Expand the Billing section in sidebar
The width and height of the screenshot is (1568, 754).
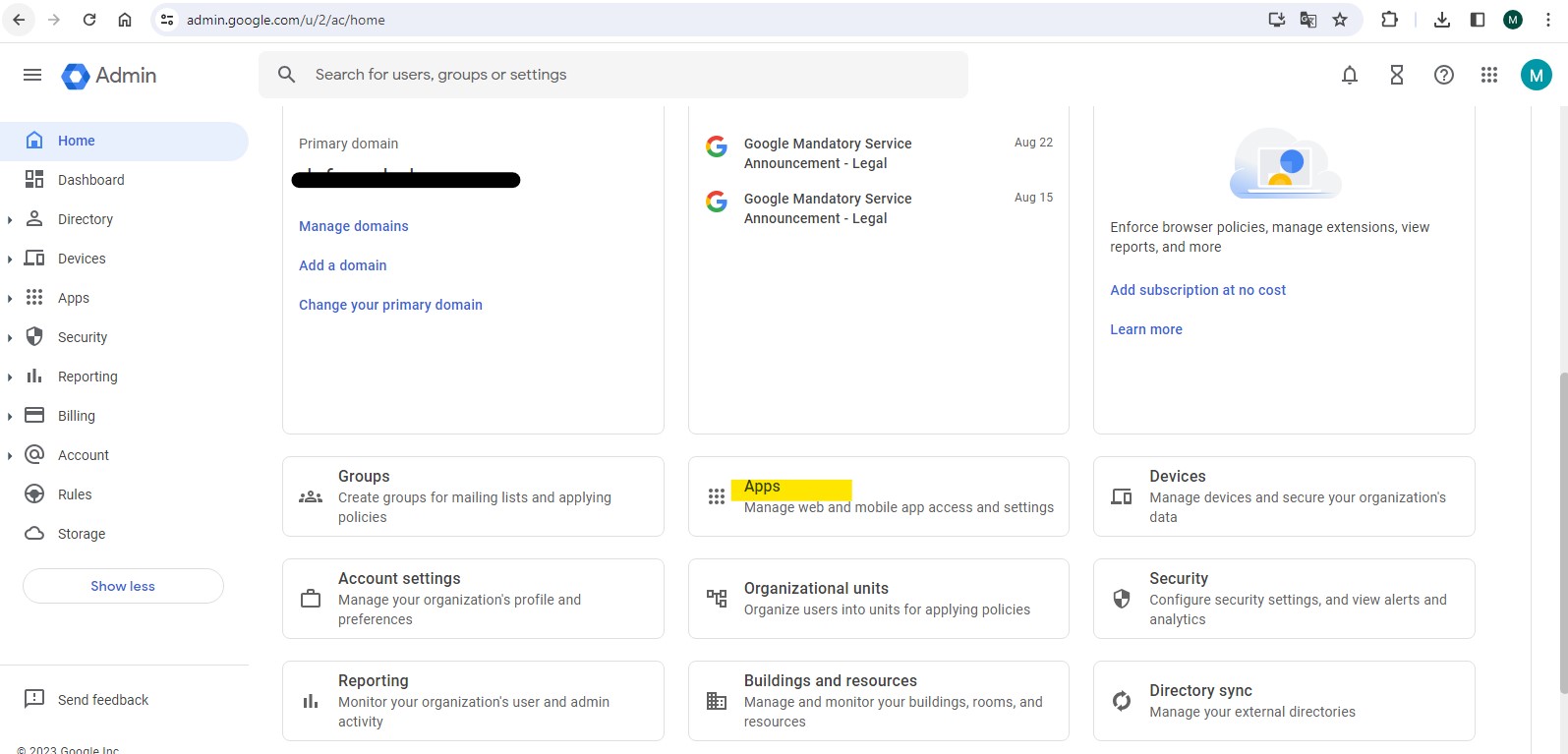[10, 416]
